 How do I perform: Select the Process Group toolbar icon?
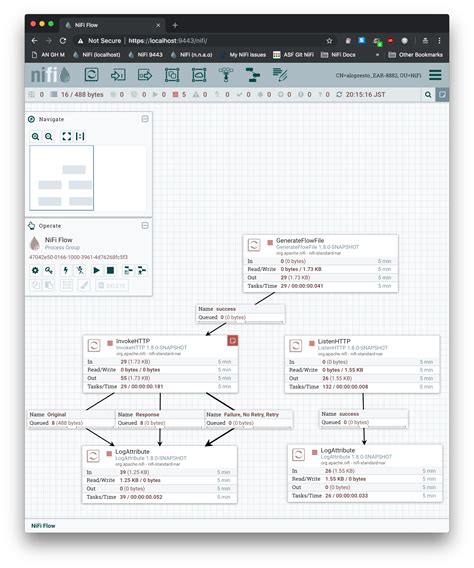[x=172, y=75]
